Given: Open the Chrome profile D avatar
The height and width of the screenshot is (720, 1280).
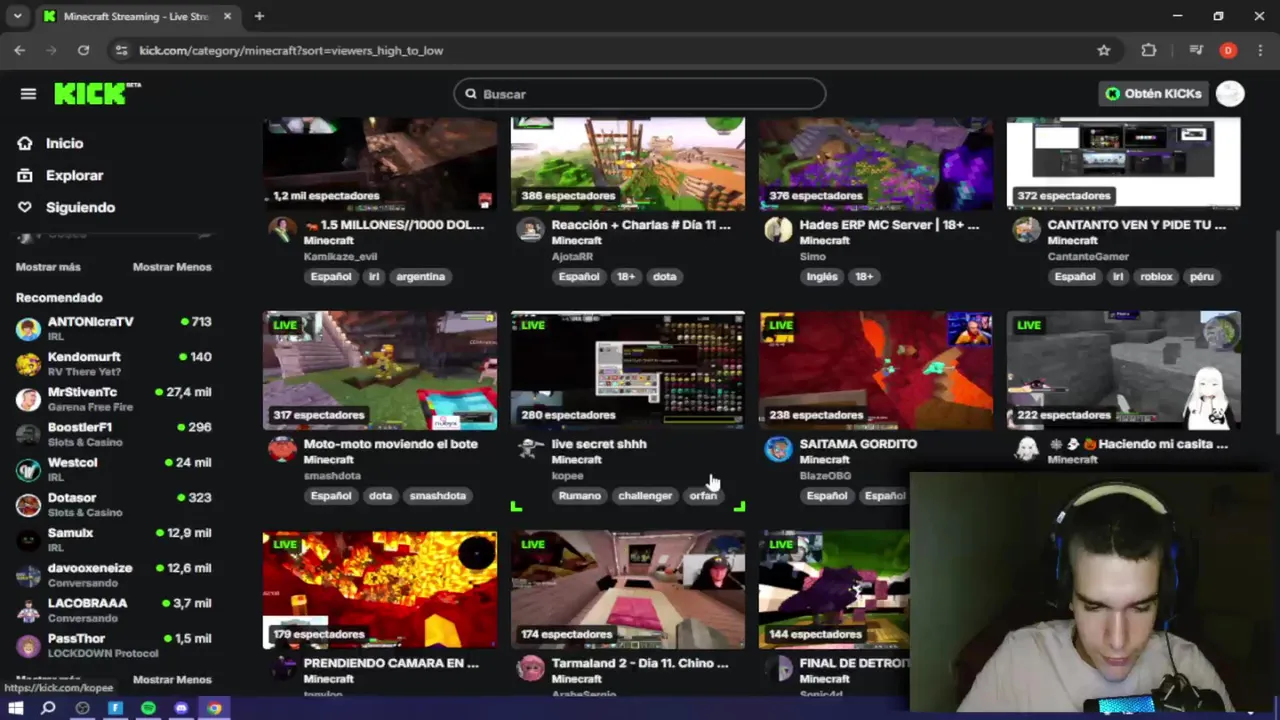Looking at the screenshot, I should 1228,50.
